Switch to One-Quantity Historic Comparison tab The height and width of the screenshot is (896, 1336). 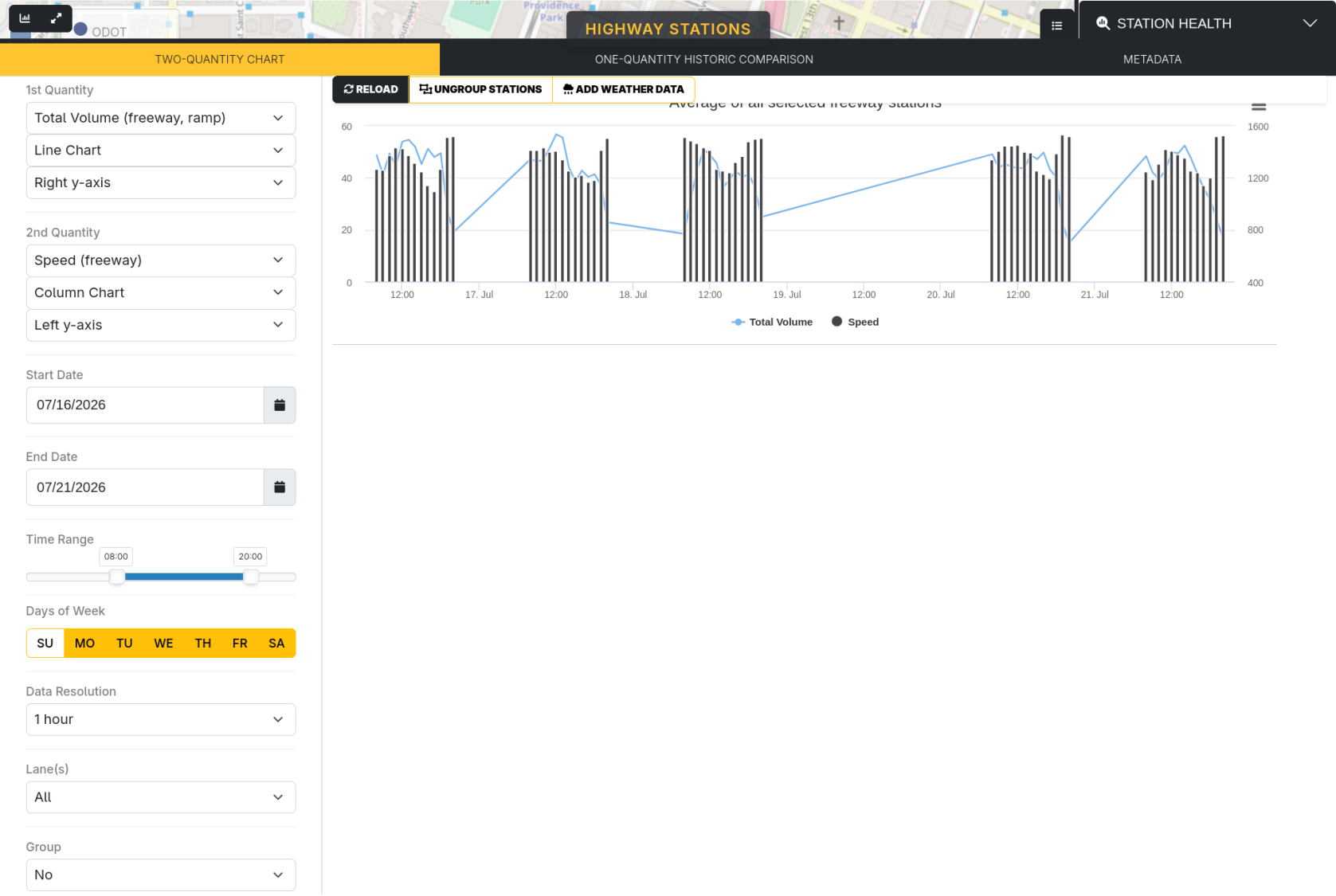[704, 60]
